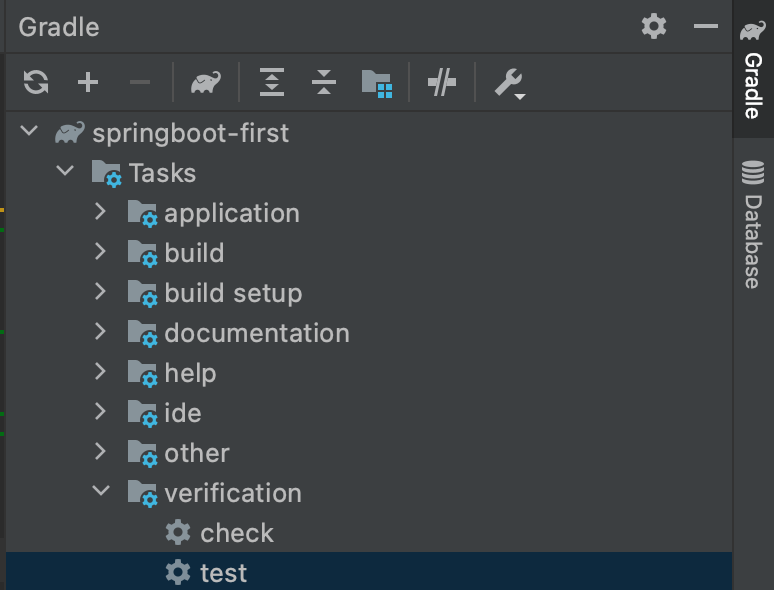Click the detach project minus icon
This screenshot has width=774, height=590.
point(140,82)
